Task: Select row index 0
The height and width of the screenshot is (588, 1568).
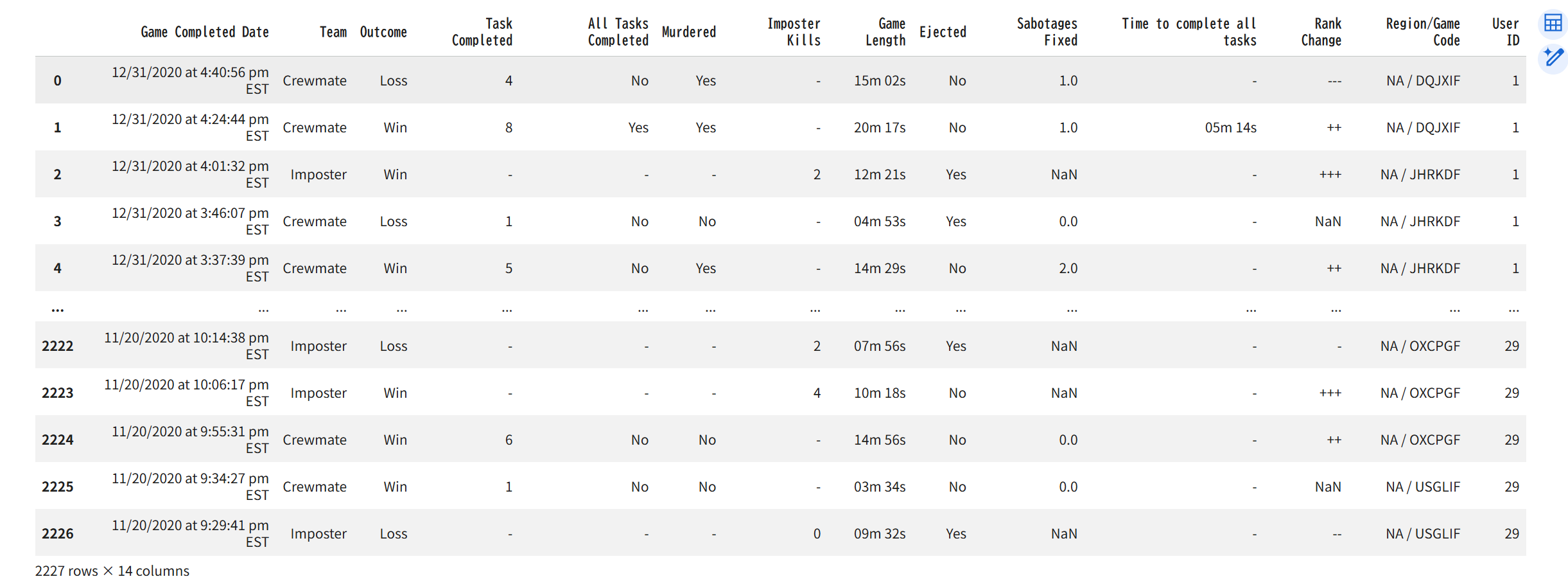Action: (58, 81)
